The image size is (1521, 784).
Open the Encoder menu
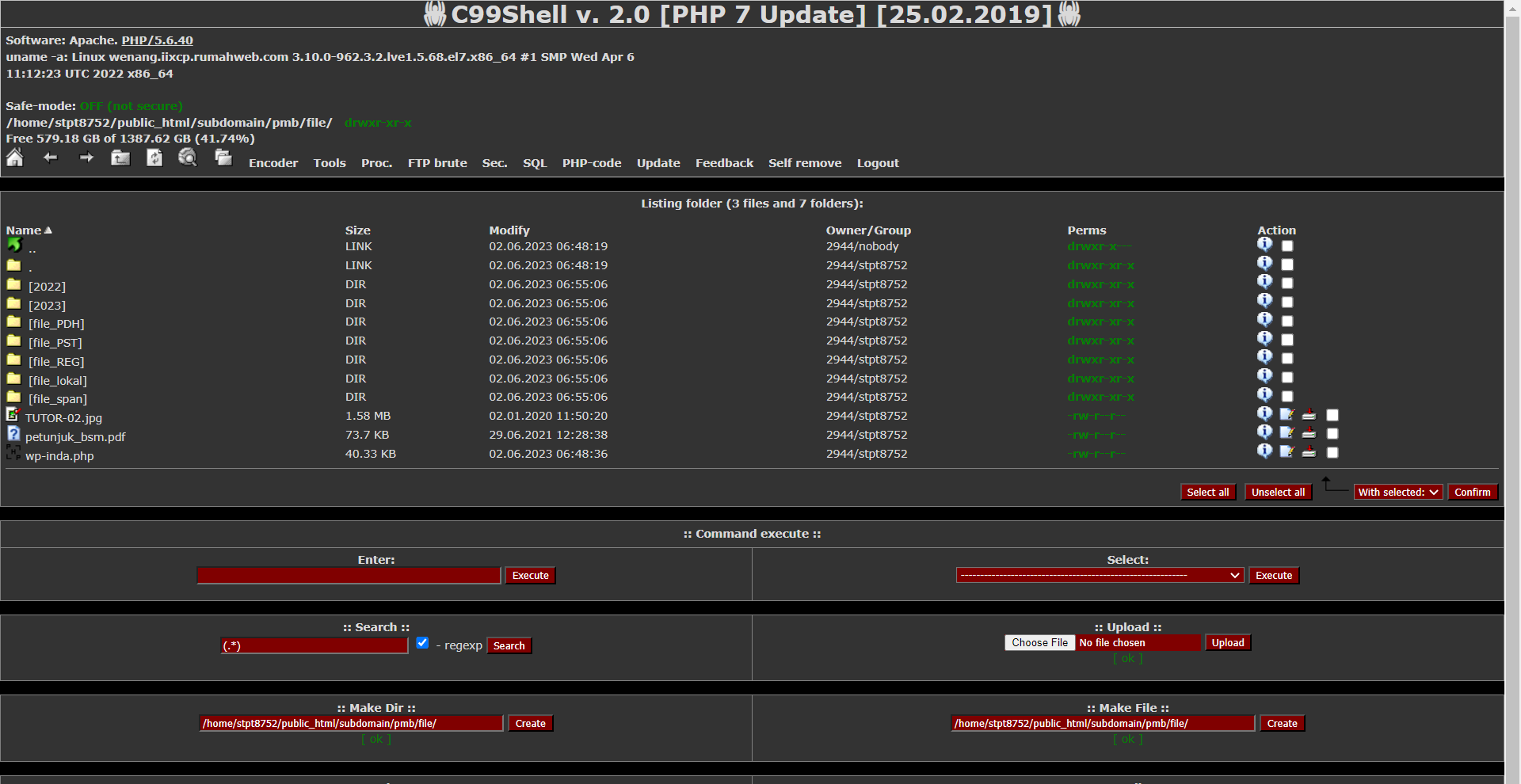[273, 163]
